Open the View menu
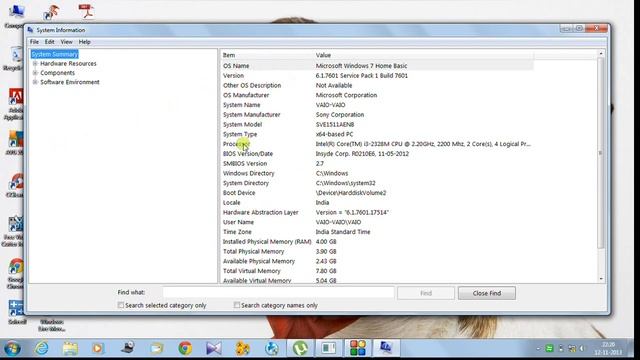Viewport: 640px width, 360px height. tap(66, 42)
